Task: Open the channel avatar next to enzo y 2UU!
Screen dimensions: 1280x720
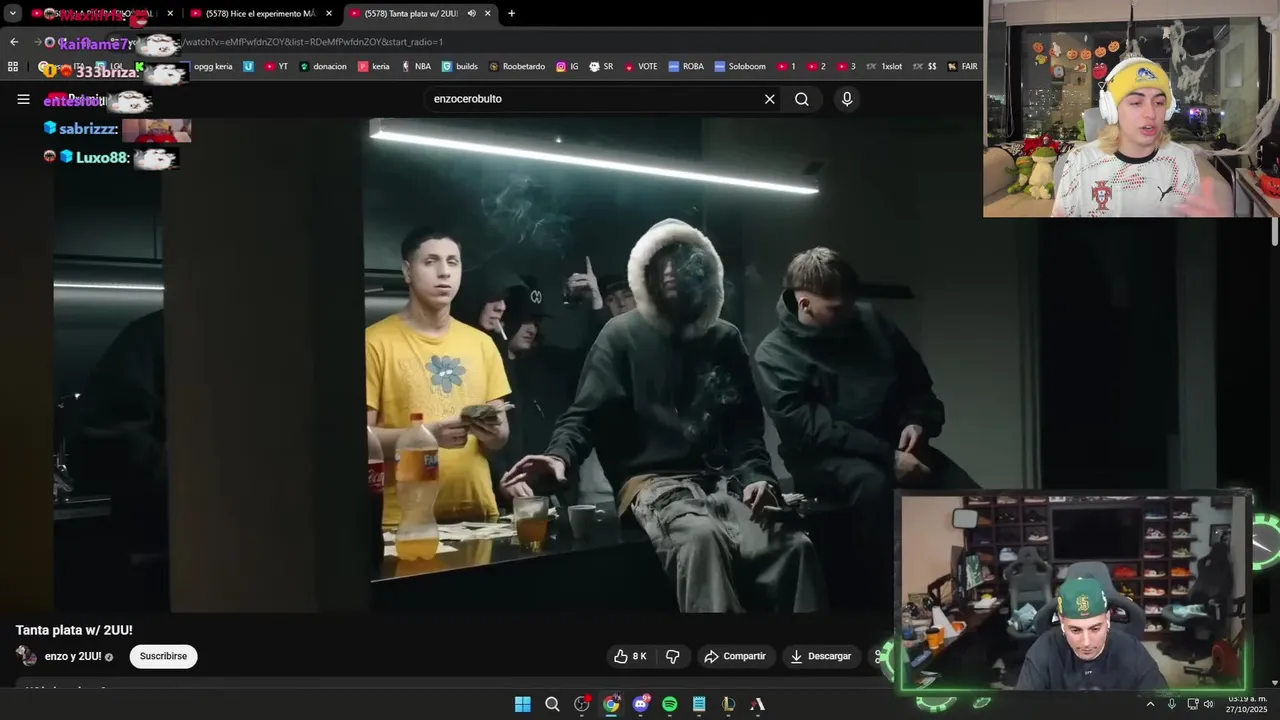Action: pyautogui.click(x=27, y=656)
